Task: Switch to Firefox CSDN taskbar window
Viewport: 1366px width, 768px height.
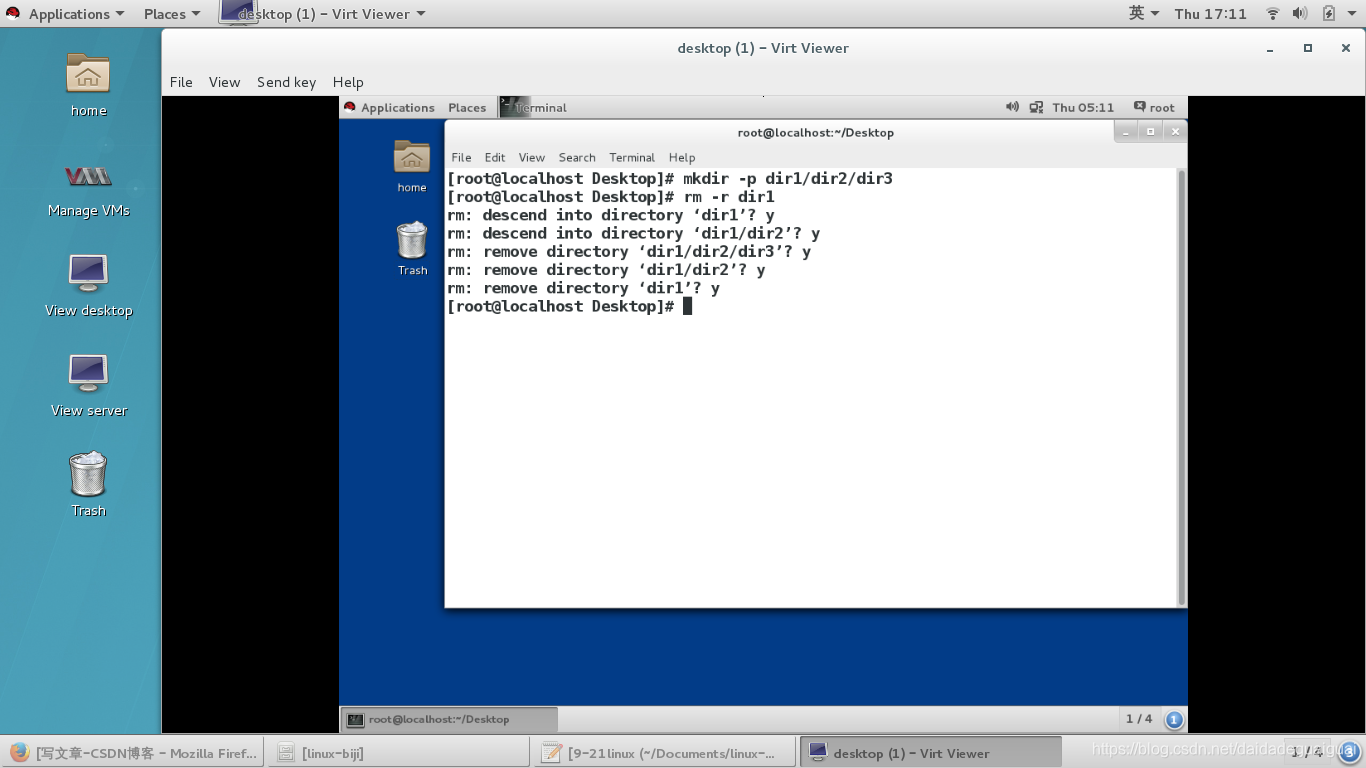Action: click(x=132, y=752)
